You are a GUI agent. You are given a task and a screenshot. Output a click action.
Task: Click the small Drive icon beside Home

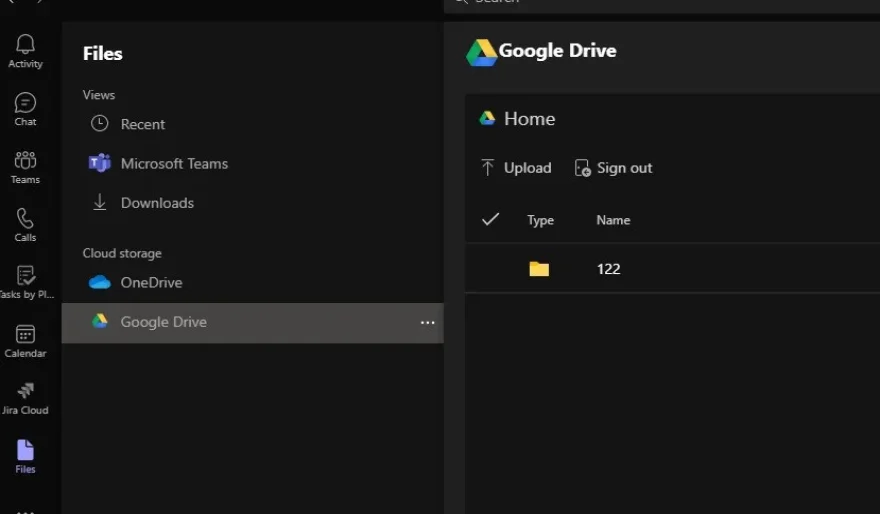pyautogui.click(x=487, y=118)
